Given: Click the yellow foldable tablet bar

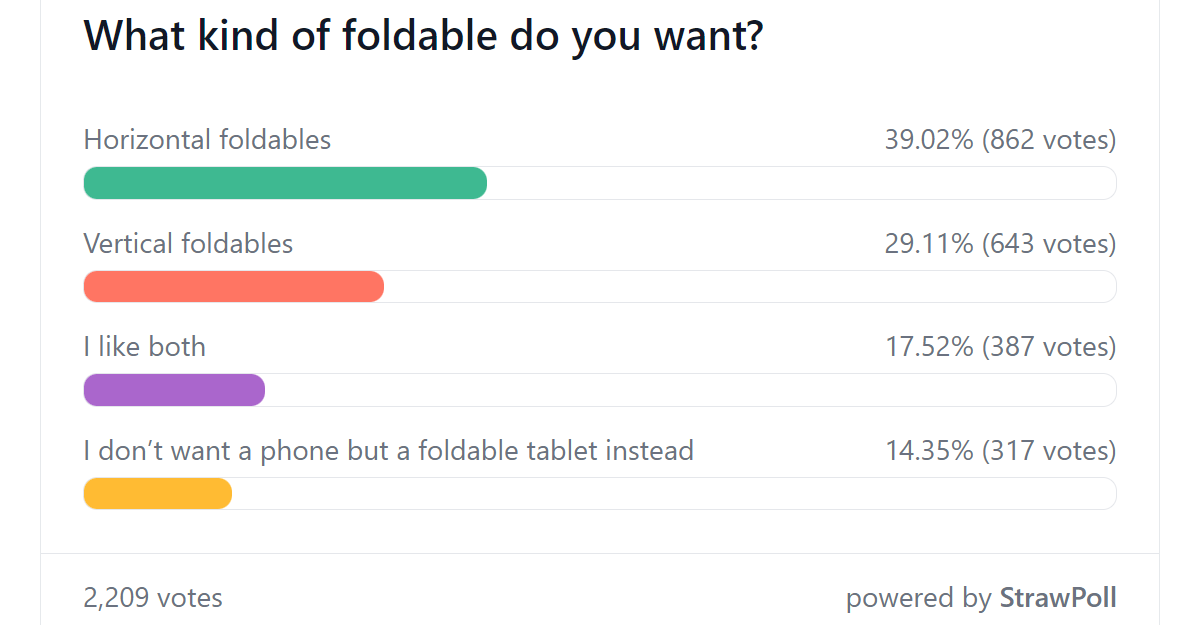Looking at the screenshot, I should coord(158,493).
